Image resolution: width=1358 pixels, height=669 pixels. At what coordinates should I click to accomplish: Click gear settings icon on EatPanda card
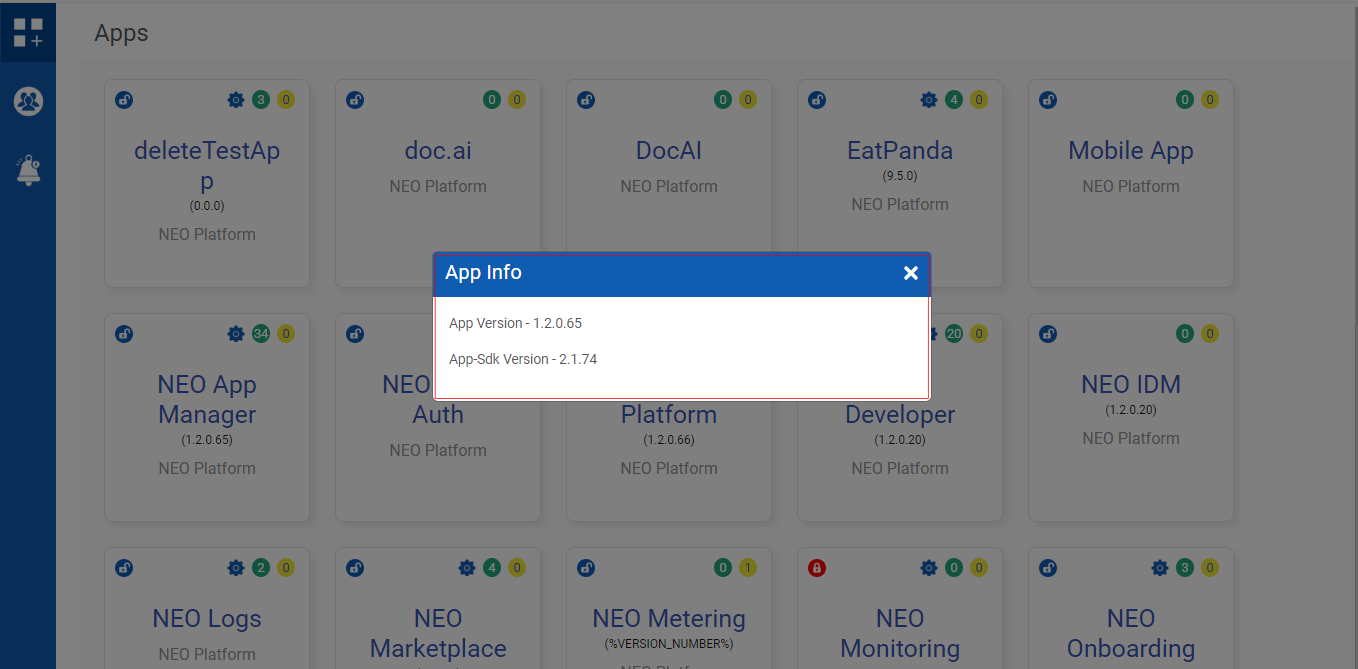(929, 100)
